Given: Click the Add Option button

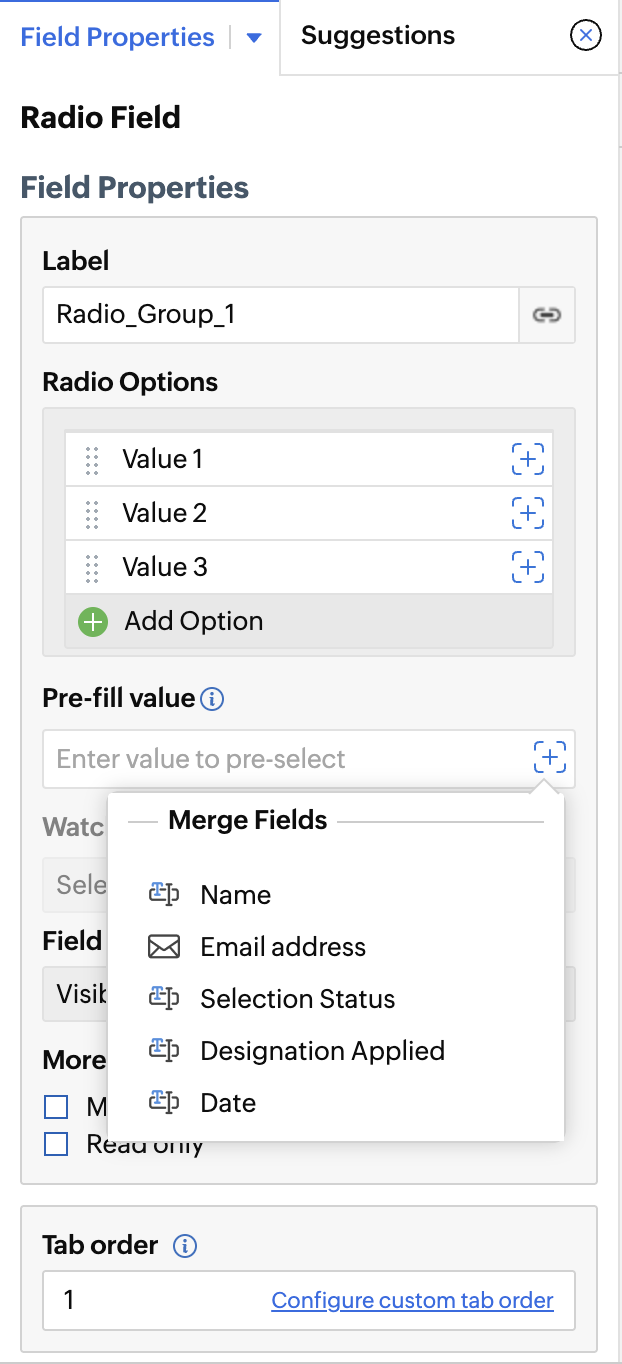Looking at the screenshot, I should click(193, 621).
